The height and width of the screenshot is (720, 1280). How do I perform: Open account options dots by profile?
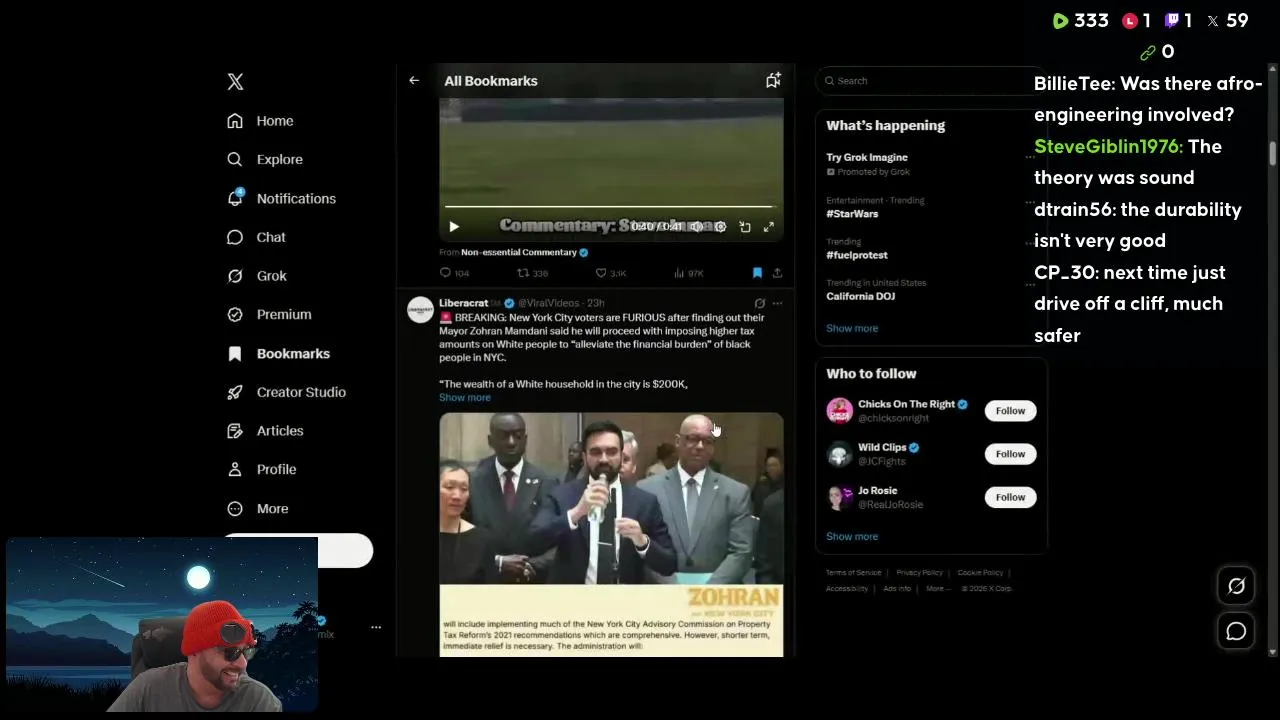pyautogui.click(x=376, y=628)
